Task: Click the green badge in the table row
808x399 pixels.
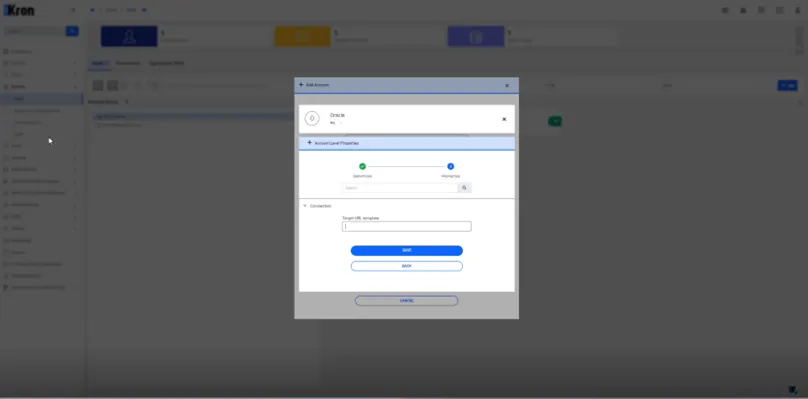Action: click(555, 121)
